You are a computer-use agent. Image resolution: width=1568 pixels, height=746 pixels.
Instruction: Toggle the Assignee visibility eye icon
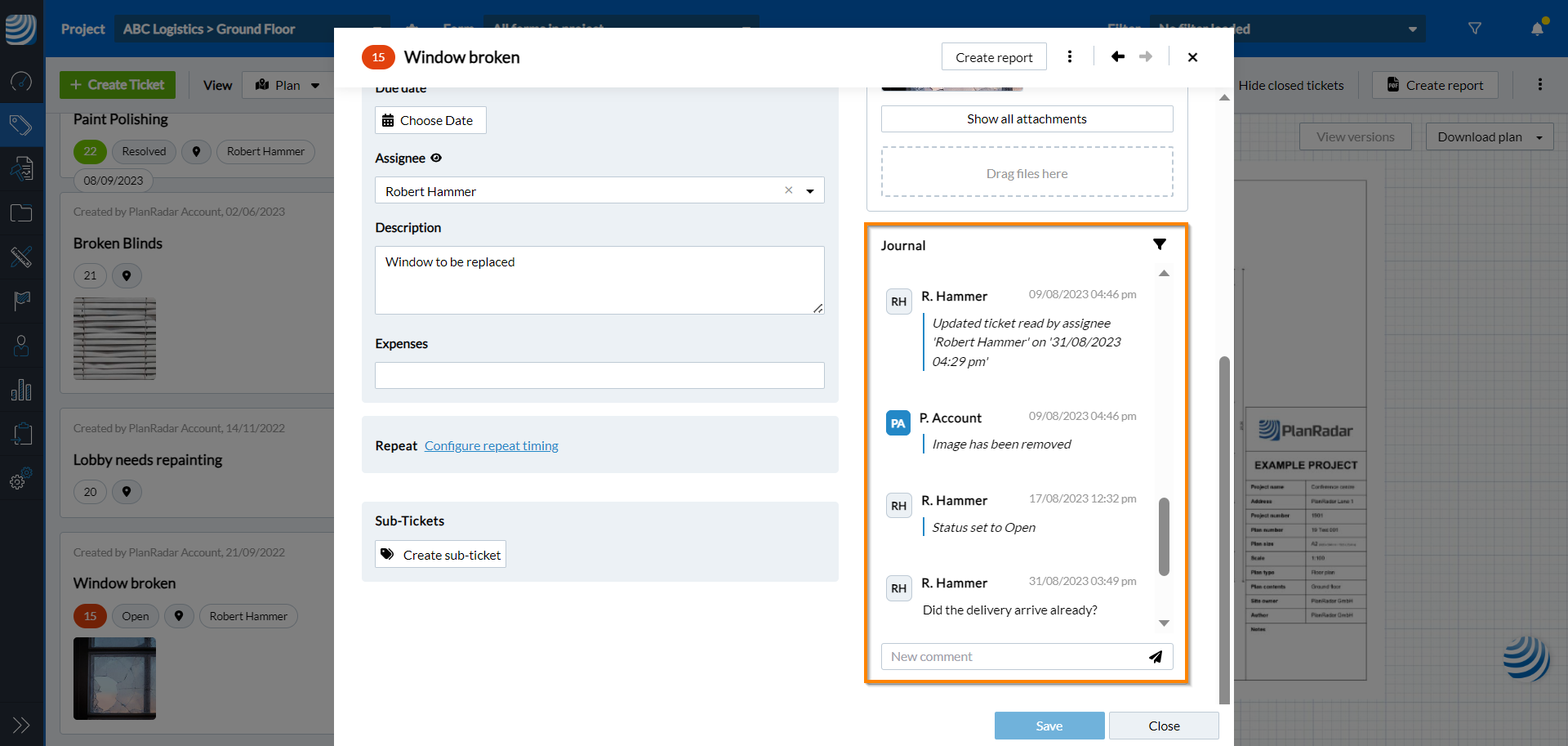click(x=436, y=158)
